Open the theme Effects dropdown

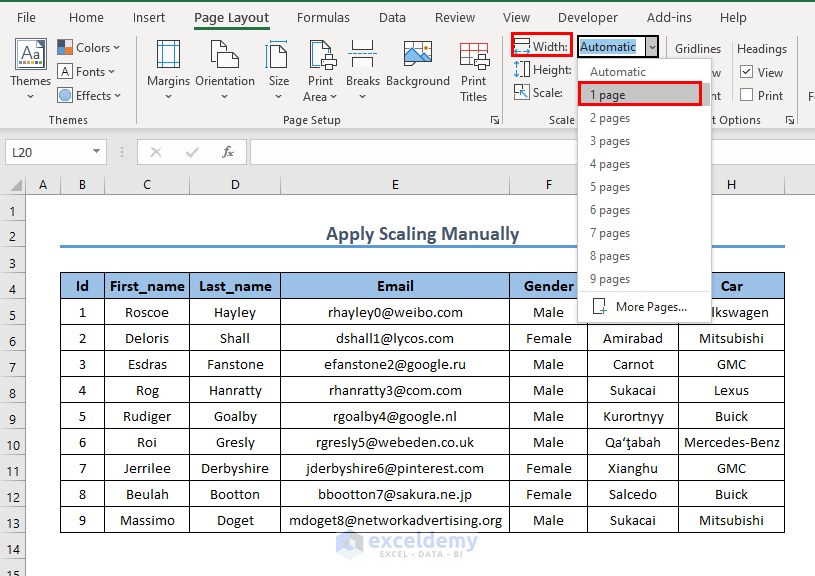click(x=88, y=95)
